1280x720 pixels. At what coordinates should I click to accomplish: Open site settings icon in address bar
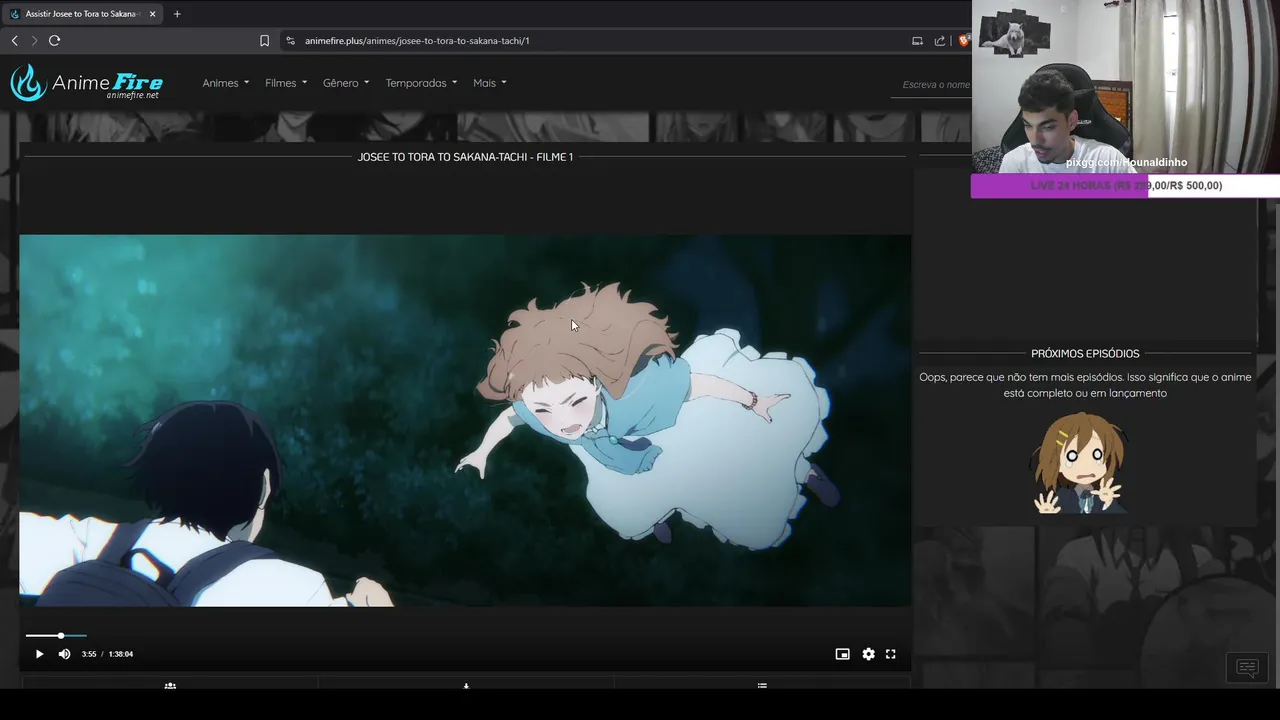click(x=290, y=41)
